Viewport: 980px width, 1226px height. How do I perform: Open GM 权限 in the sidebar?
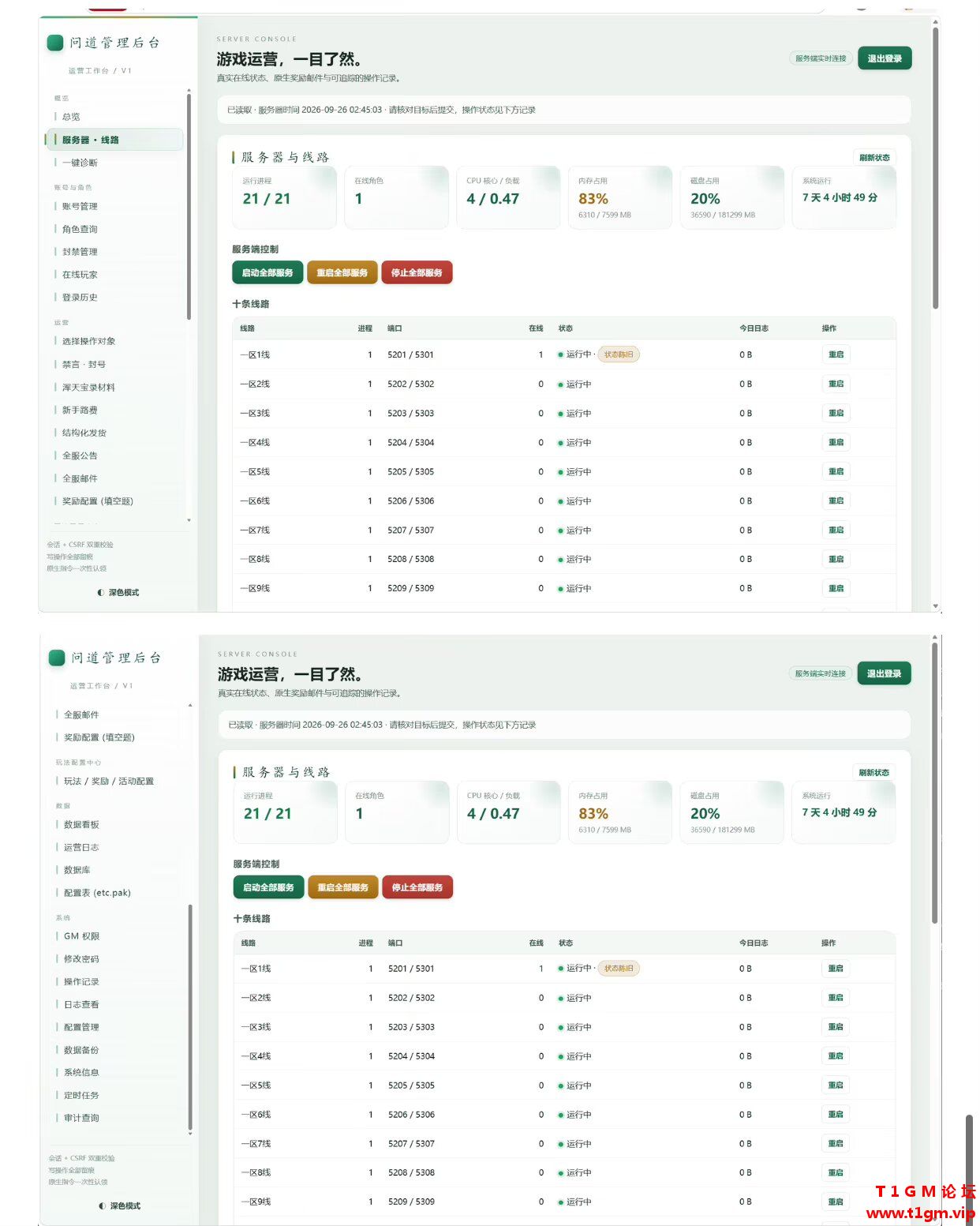pyautogui.click(x=81, y=936)
